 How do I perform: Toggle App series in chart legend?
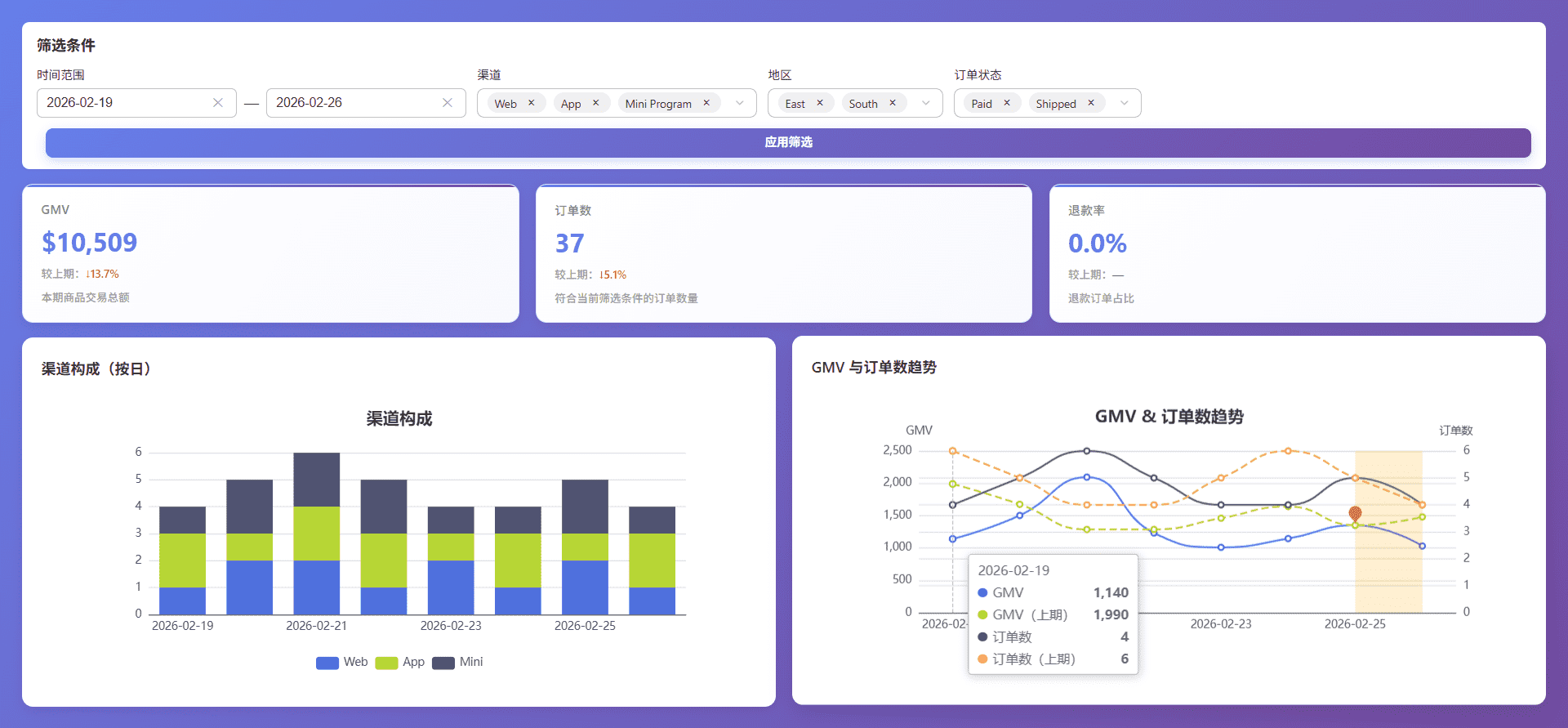pos(400,662)
